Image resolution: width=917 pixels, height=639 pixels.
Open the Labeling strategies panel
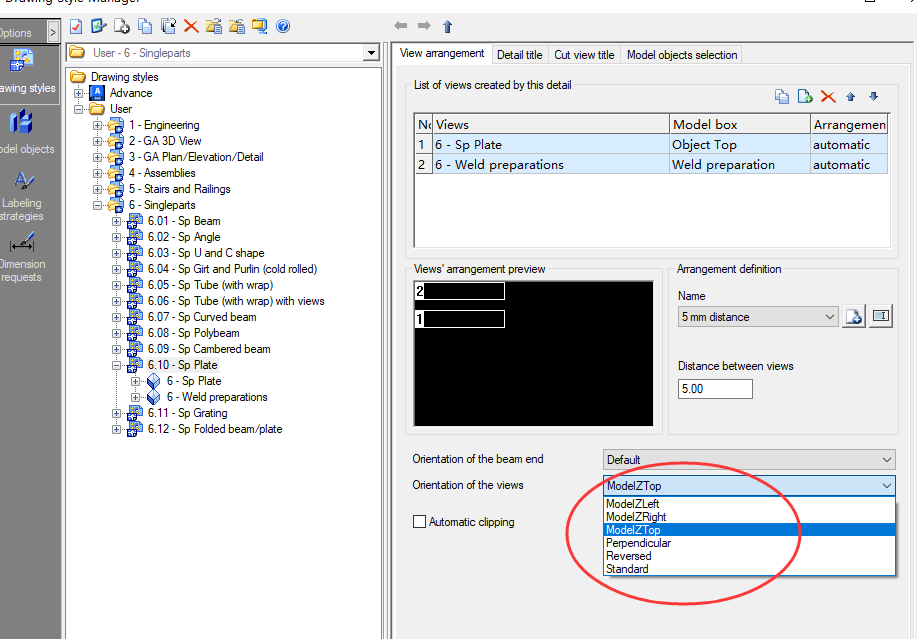(22, 182)
